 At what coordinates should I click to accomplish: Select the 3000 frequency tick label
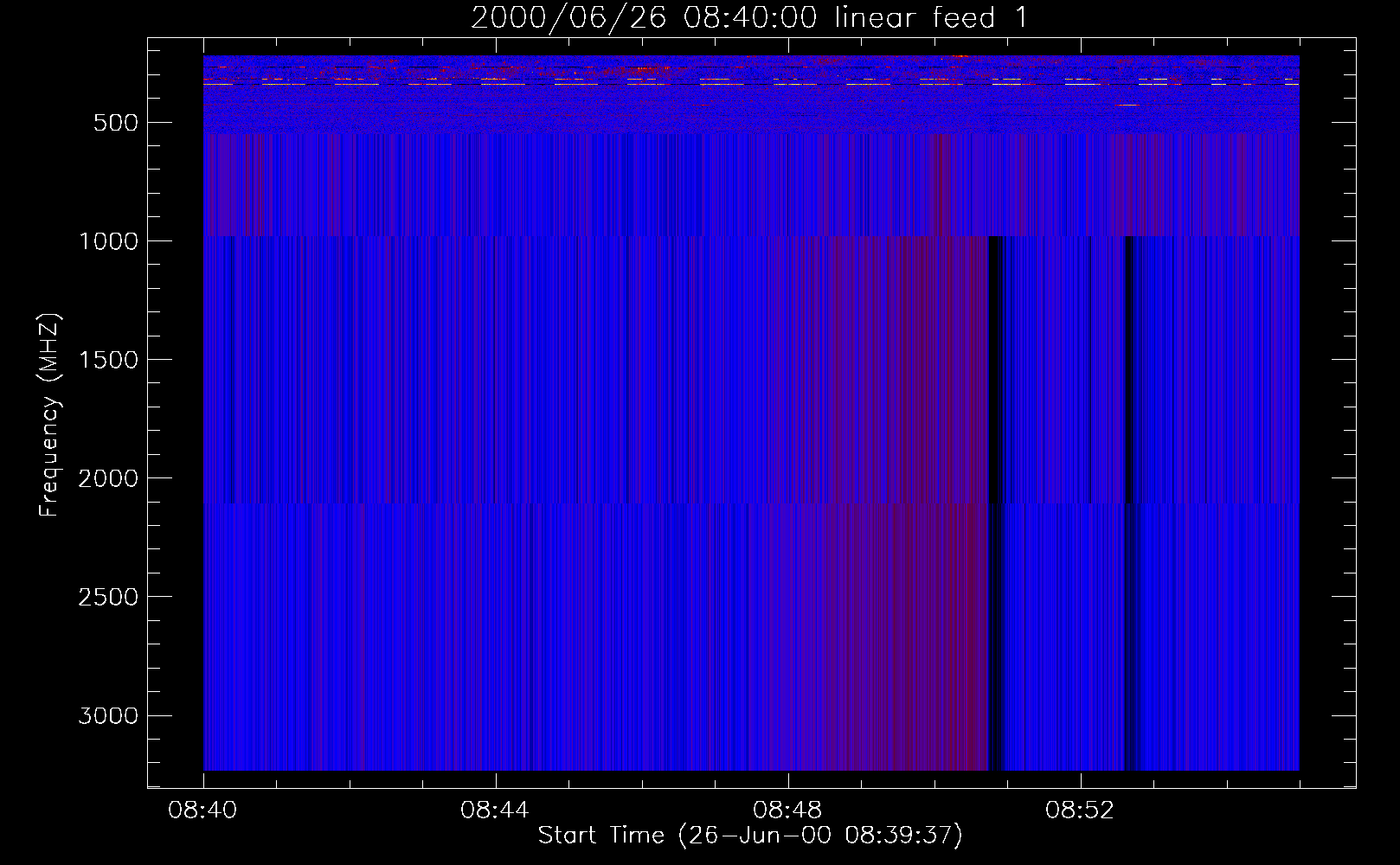(x=108, y=715)
